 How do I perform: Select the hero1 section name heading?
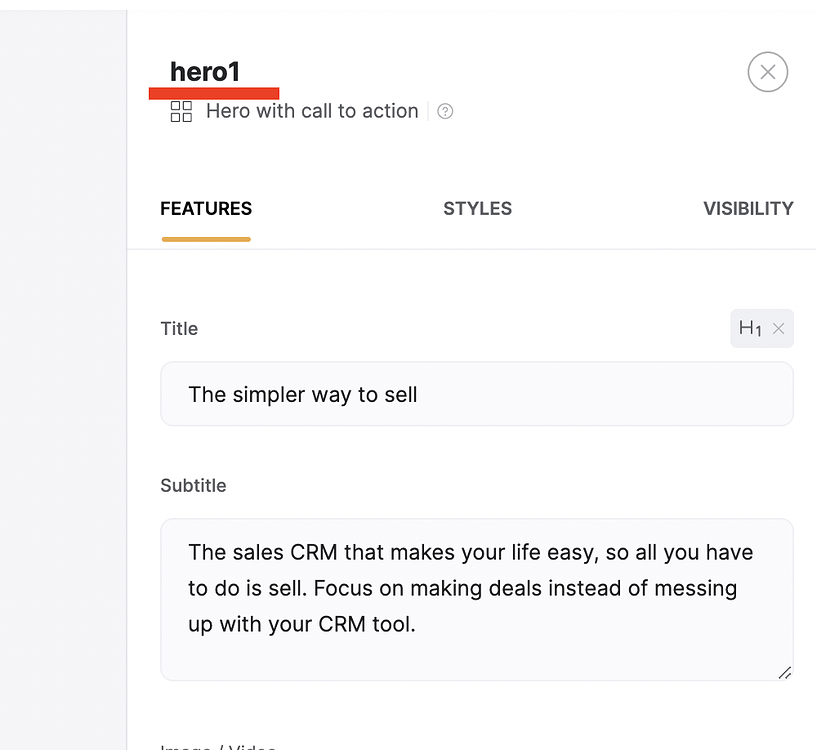pos(205,72)
